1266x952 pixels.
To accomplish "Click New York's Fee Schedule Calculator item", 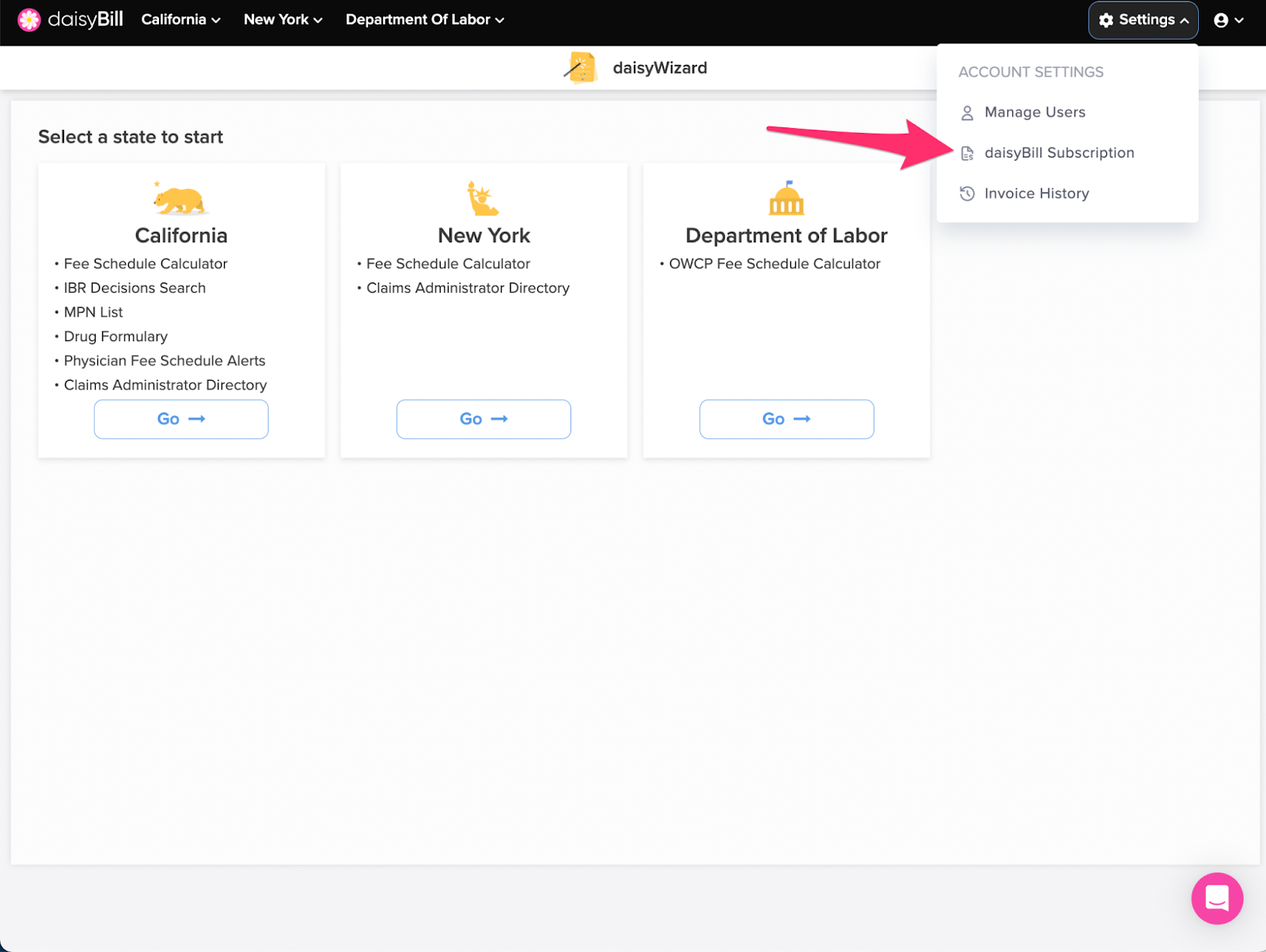I will 448,264.
